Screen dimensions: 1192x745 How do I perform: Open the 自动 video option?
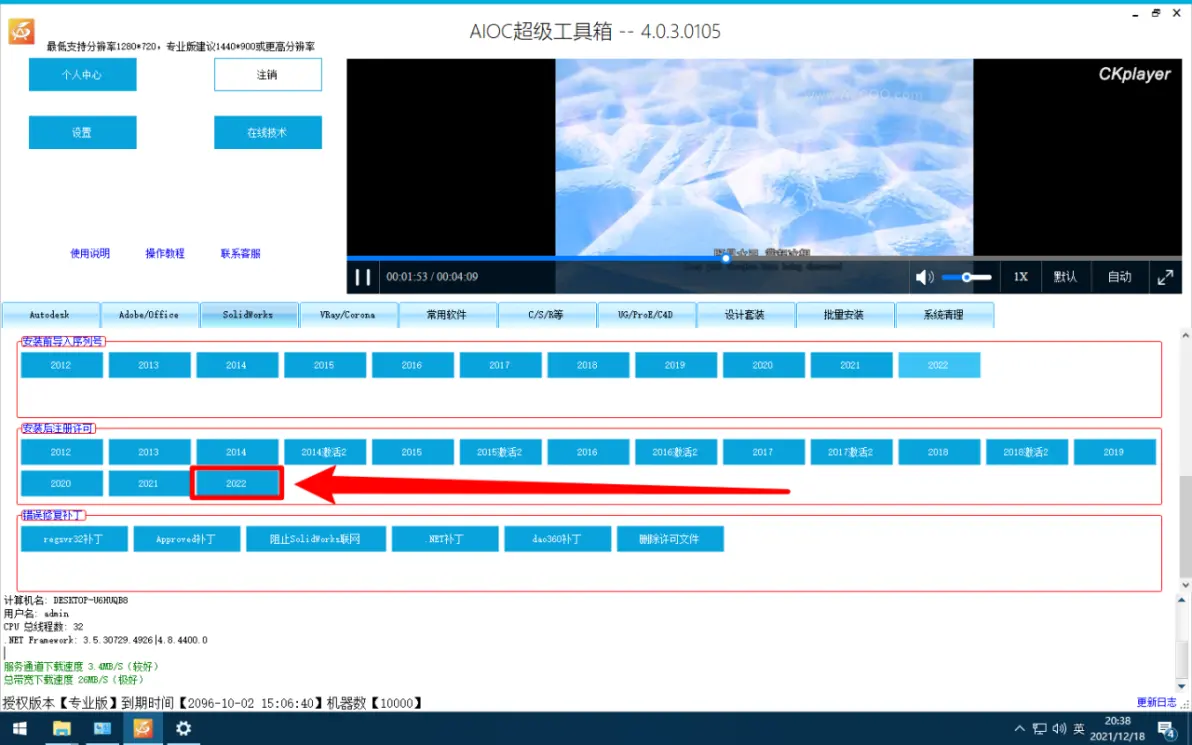1119,277
